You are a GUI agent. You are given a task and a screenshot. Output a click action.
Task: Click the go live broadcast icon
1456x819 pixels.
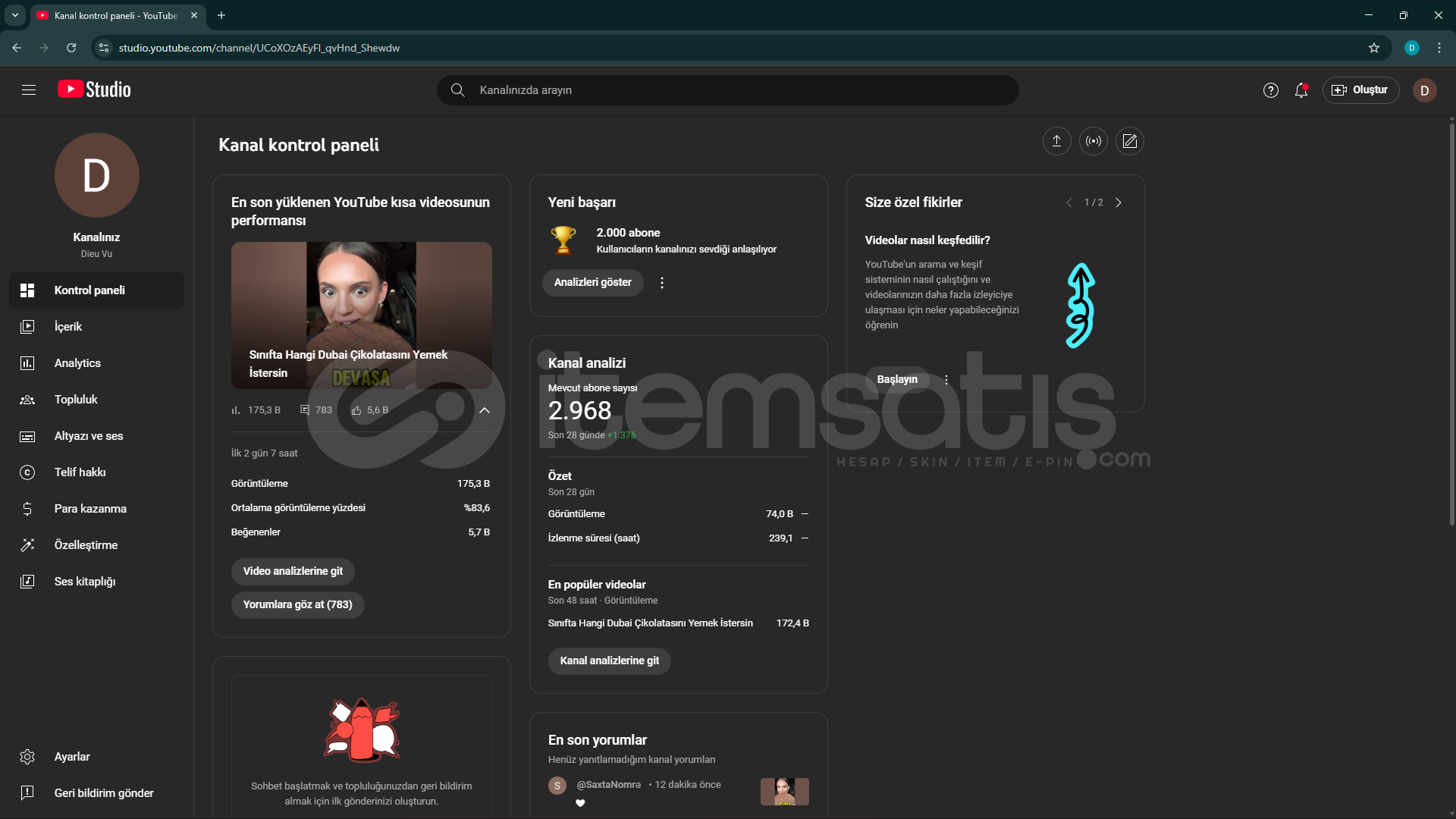[x=1093, y=141]
